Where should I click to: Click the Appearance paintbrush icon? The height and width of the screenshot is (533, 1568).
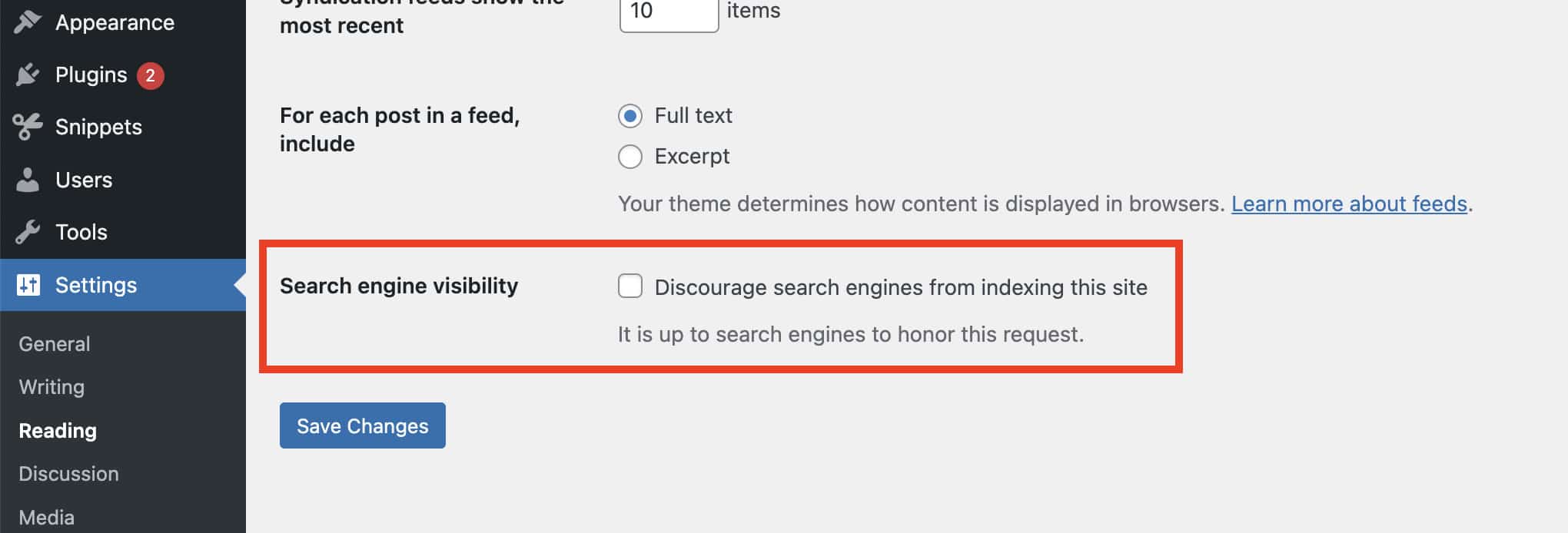[28, 22]
